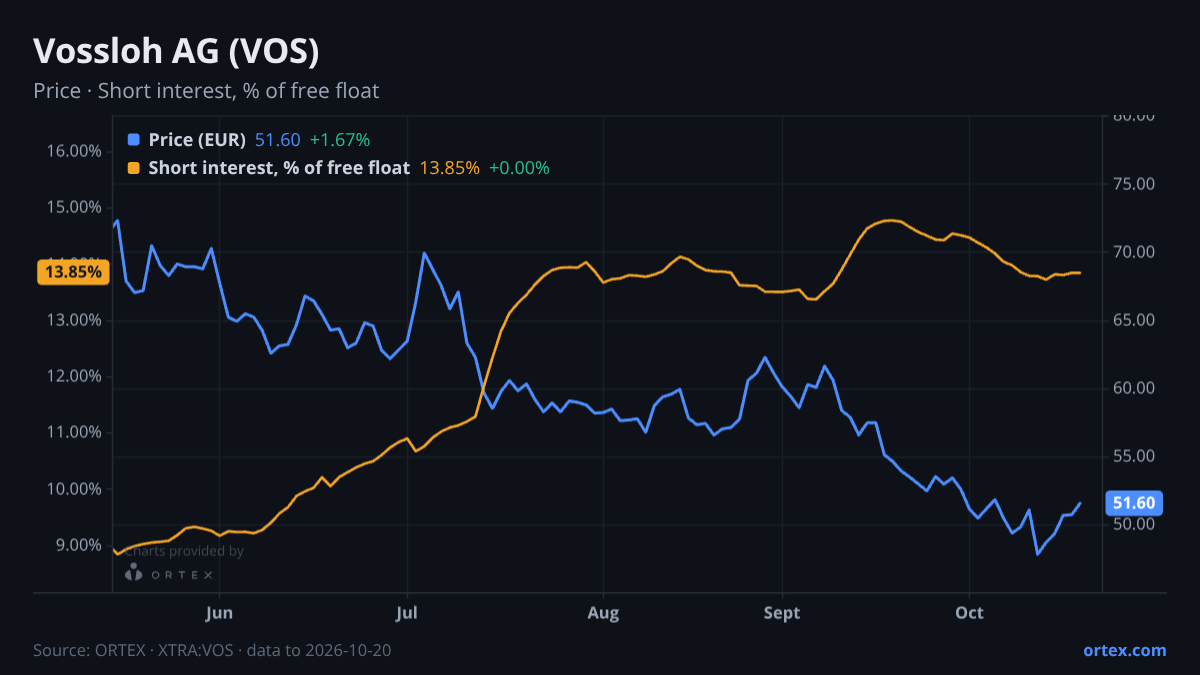Click the Jun label on time axis

click(x=219, y=613)
